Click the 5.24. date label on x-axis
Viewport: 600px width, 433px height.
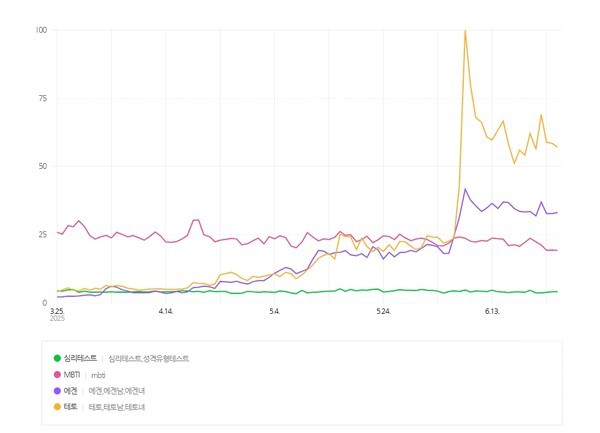point(384,311)
